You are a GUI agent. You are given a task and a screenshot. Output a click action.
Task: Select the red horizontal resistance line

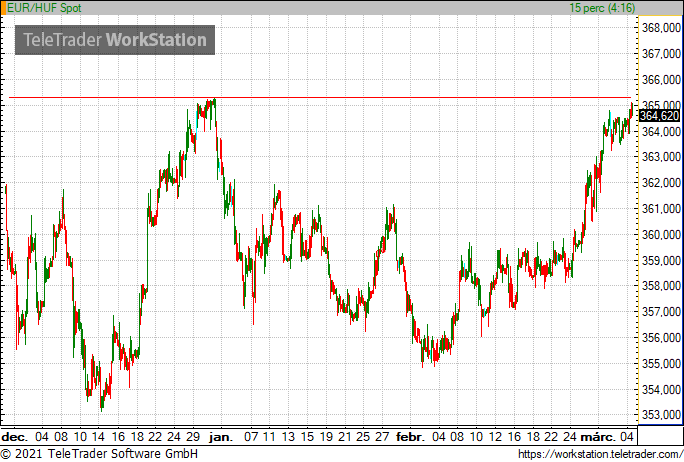point(320,97)
